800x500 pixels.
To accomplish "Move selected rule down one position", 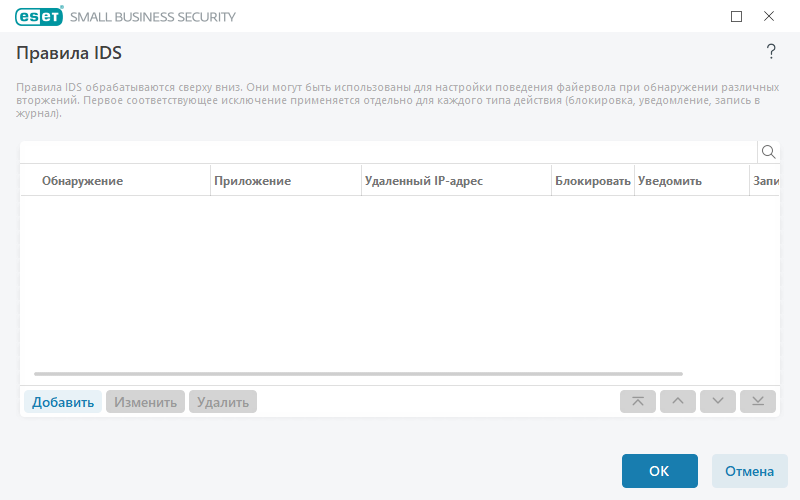I will click(717, 401).
